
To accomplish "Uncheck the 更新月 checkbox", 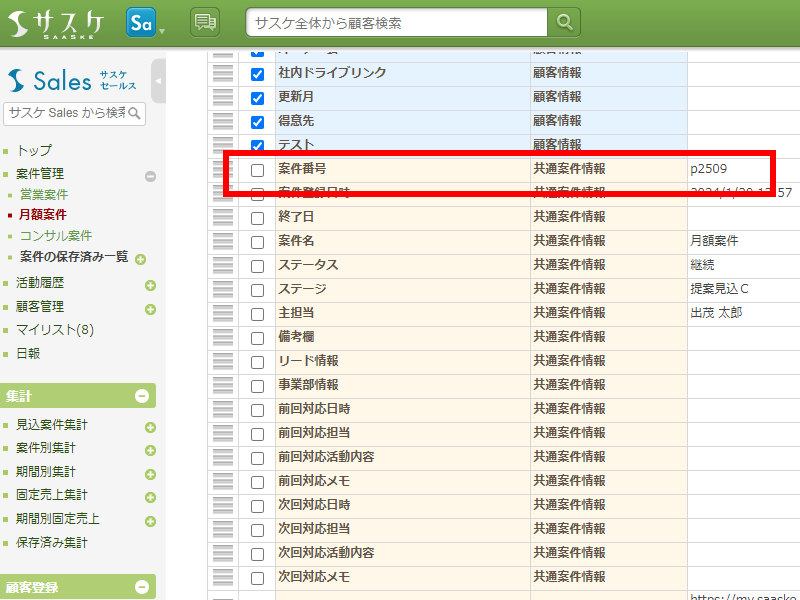I will 257,98.
